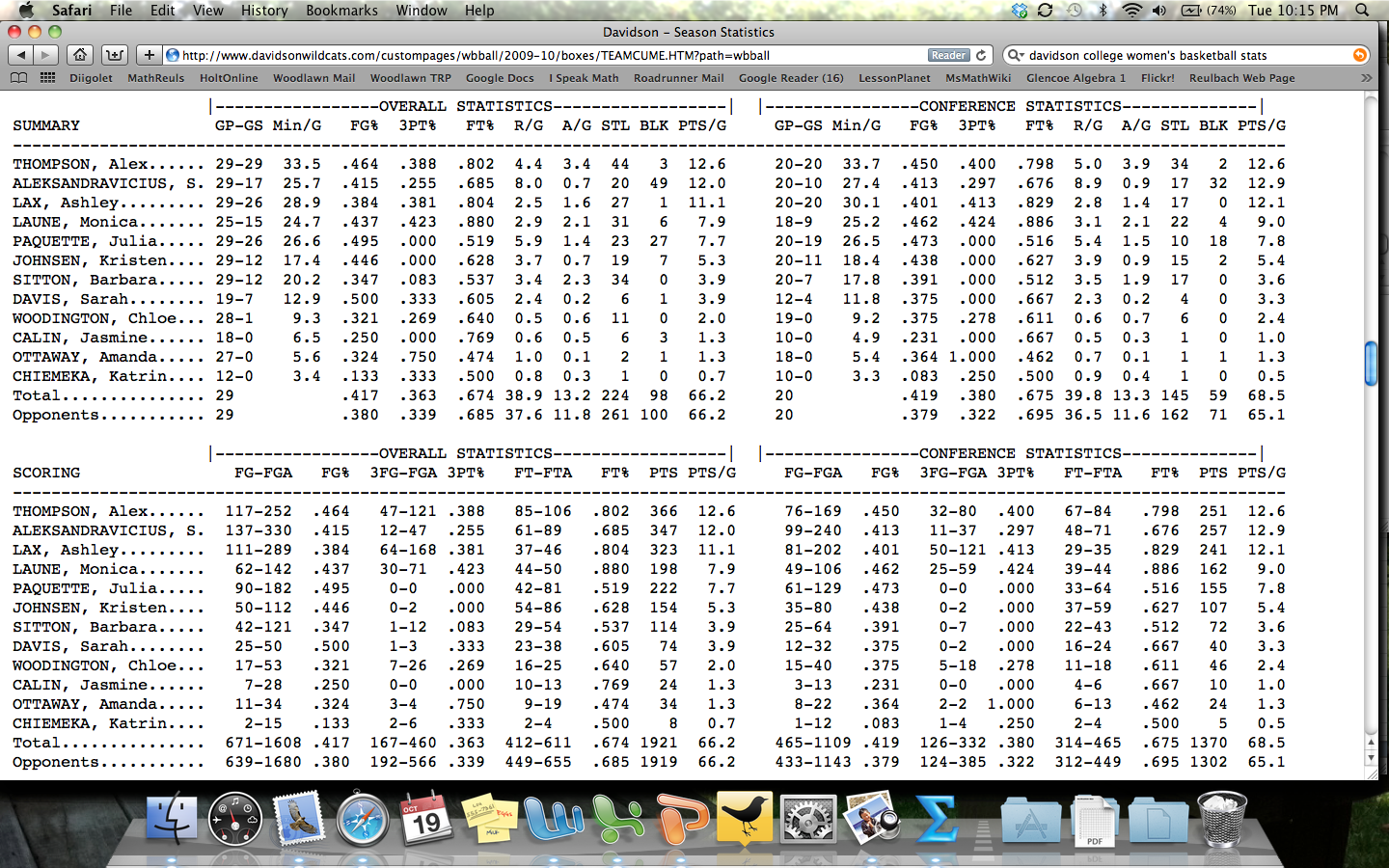Go back with the left arrow button
Image resolution: width=1389 pixels, height=868 pixels.
(21, 55)
